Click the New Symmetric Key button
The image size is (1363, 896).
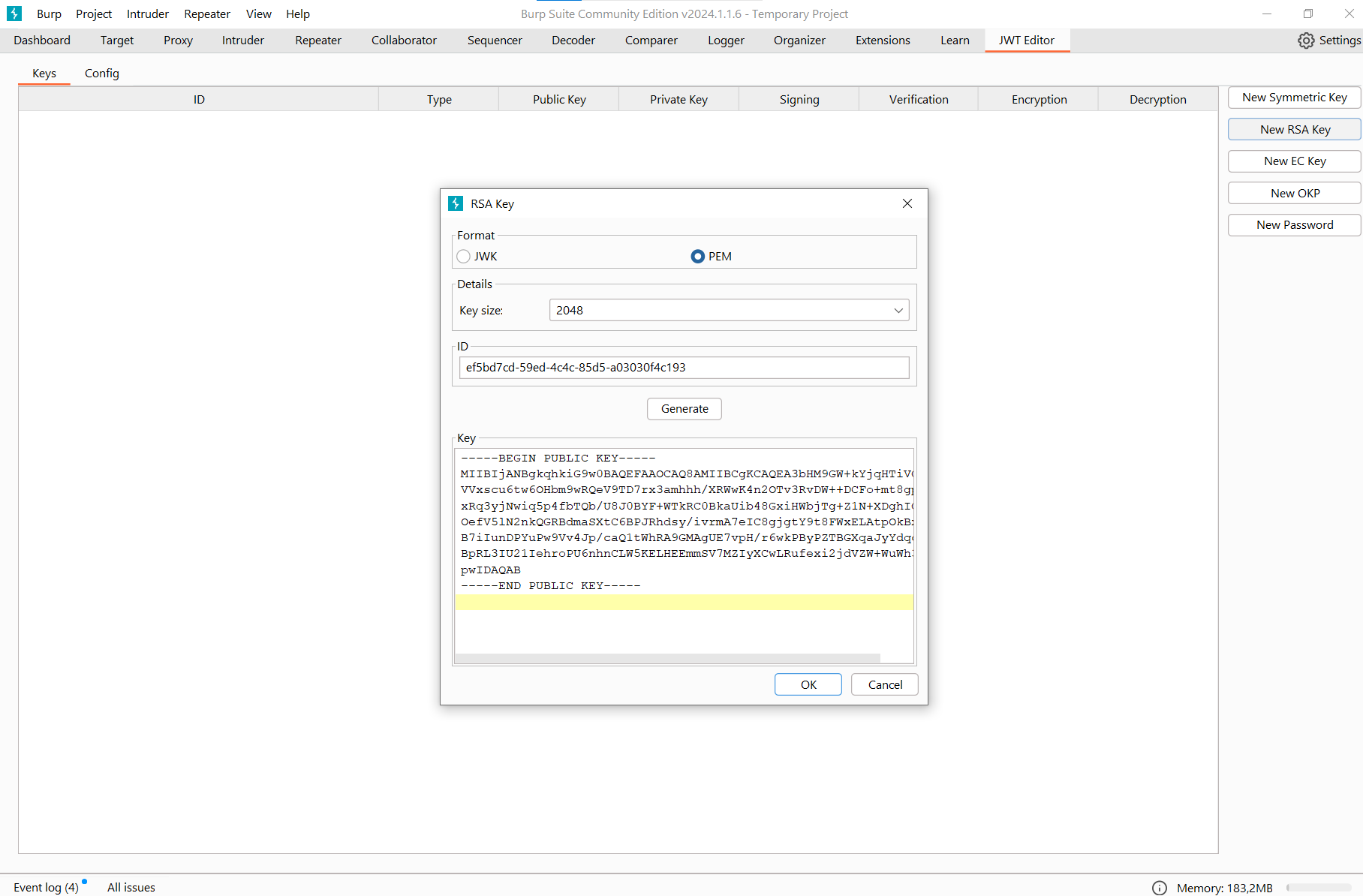point(1294,98)
